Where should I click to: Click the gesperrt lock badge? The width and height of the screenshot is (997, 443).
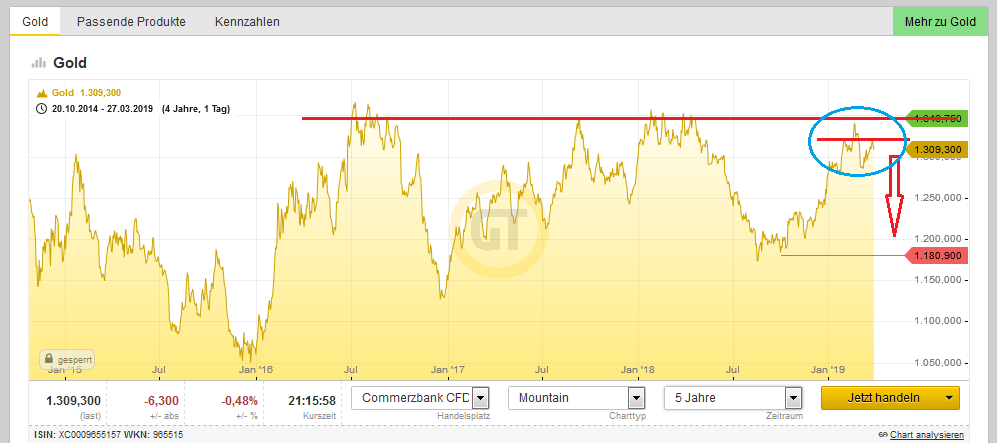click(67, 359)
